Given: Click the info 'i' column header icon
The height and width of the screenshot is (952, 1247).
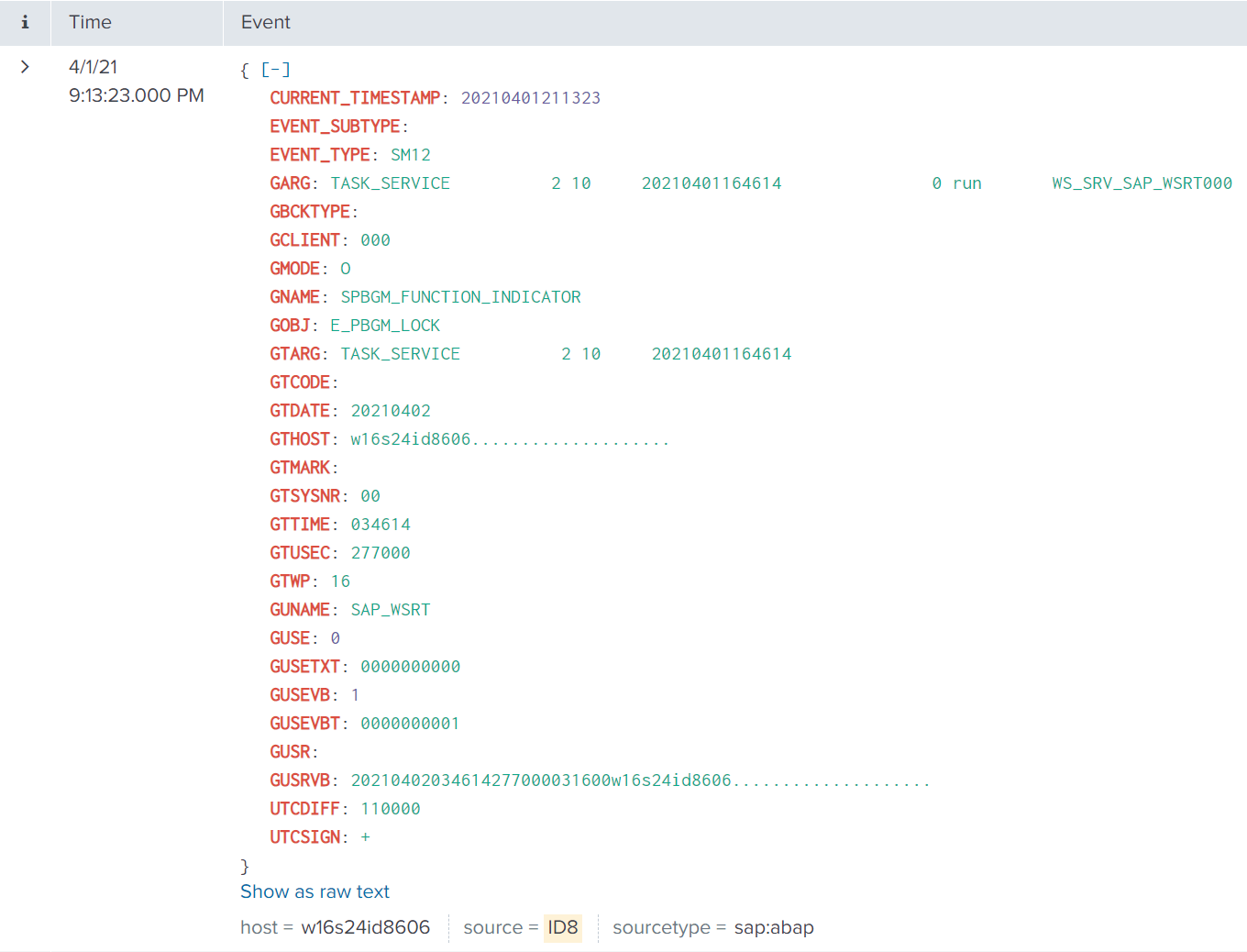Looking at the screenshot, I should [25, 22].
